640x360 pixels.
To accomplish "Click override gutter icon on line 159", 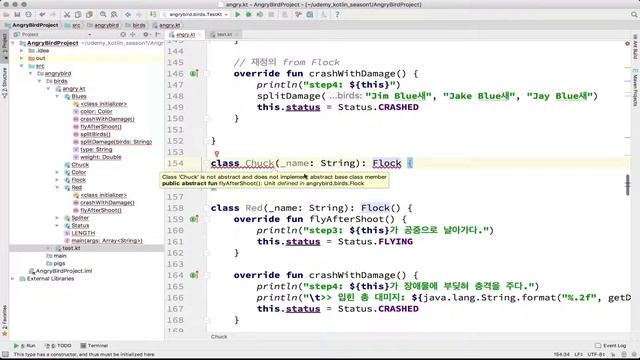I will (x=194, y=220).
